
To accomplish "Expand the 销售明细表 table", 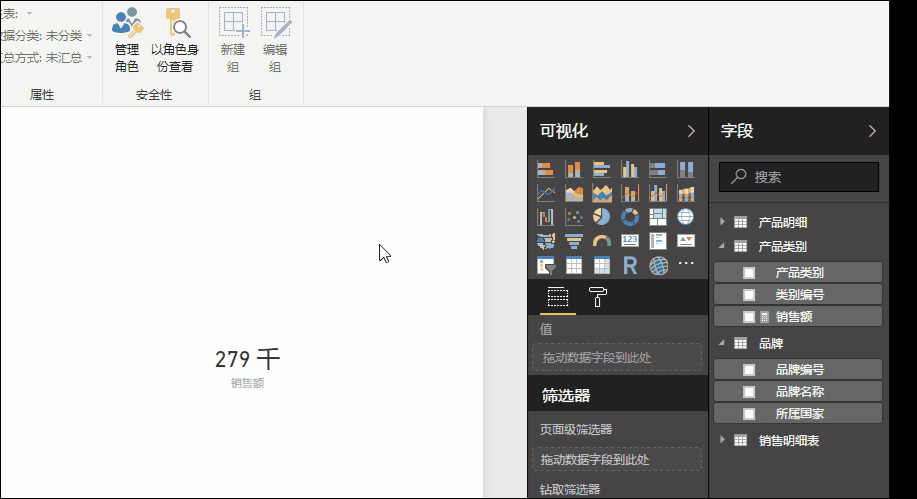I will pos(722,441).
